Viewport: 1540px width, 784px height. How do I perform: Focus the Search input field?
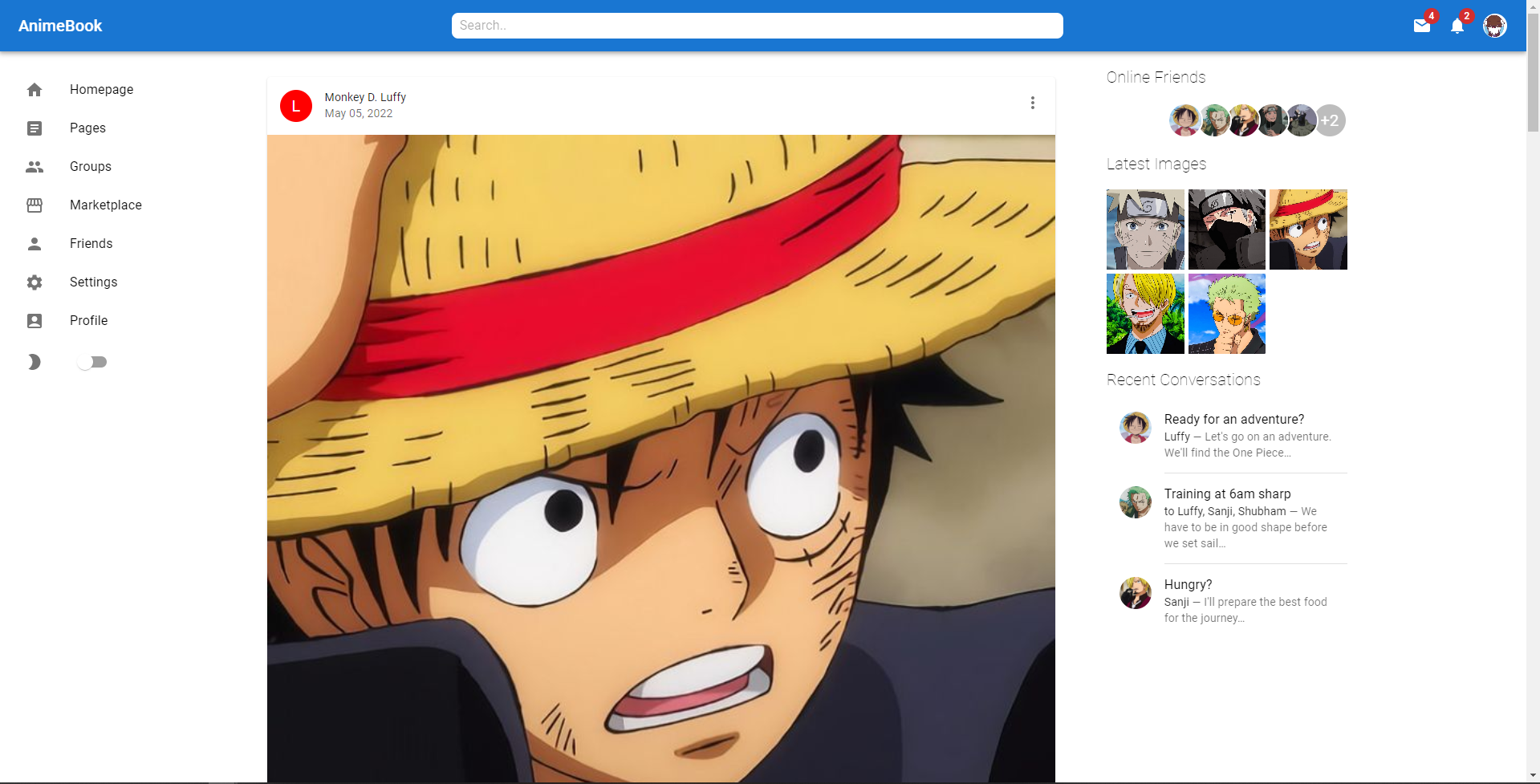click(x=757, y=26)
